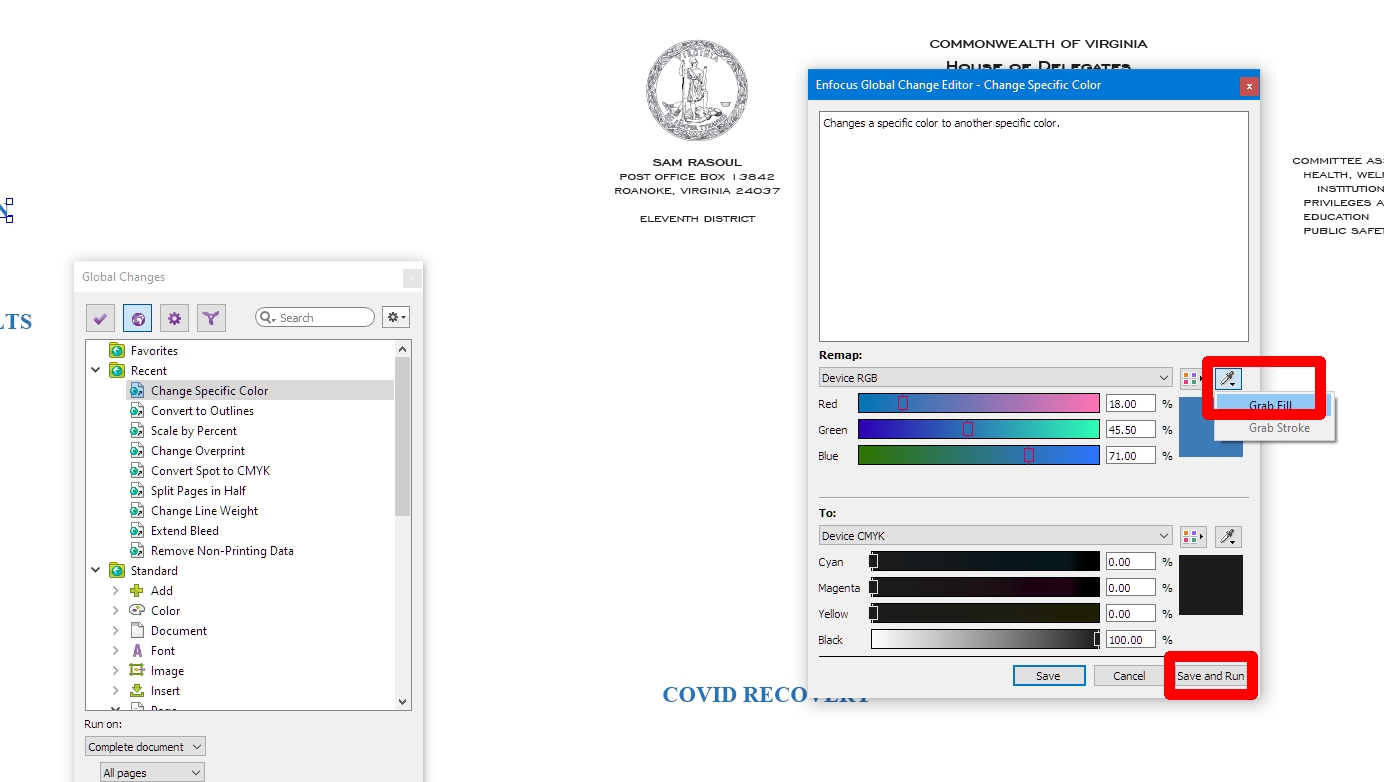1384x782 pixels.
Task: Open the Complete document Run on dropdown
Action: click(145, 747)
